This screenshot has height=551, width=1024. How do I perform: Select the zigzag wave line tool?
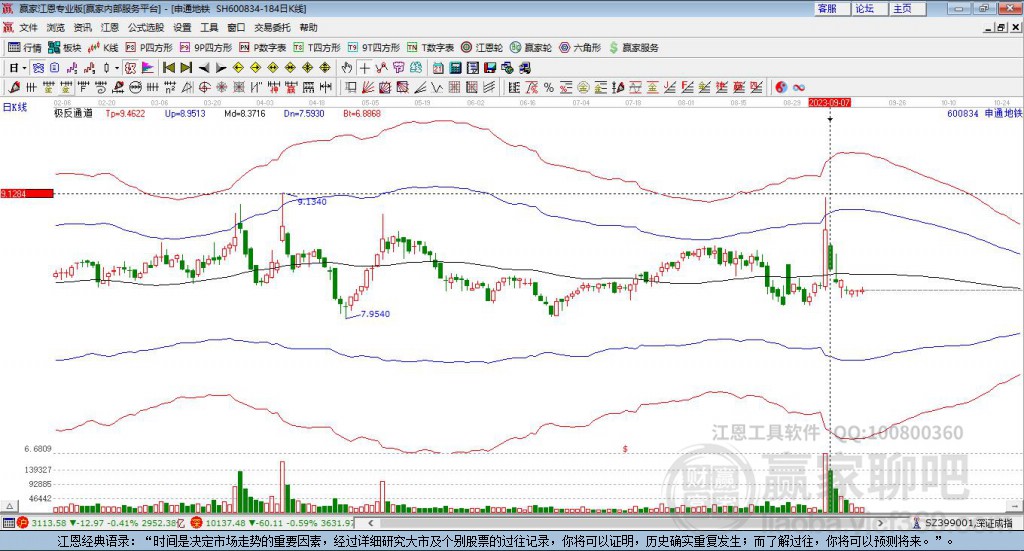(437, 87)
